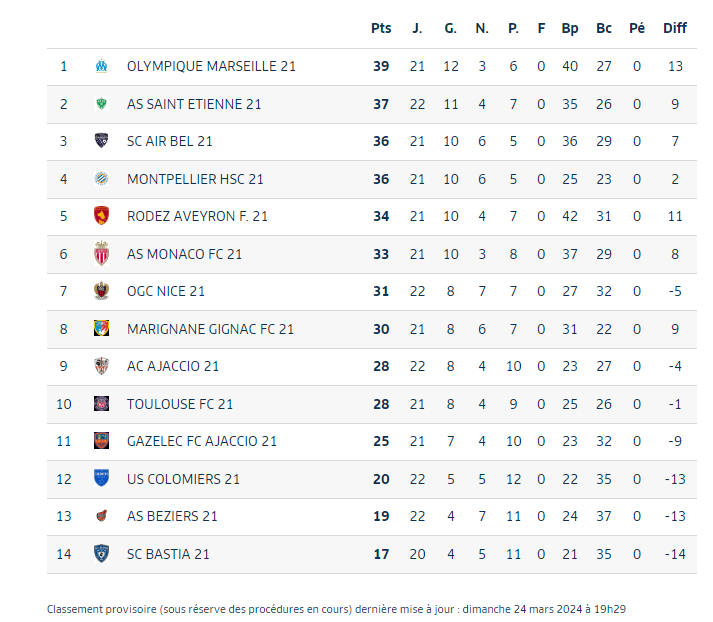713x622 pixels.
Task: Click the AS Saint Etienne crest
Action: tap(101, 104)
